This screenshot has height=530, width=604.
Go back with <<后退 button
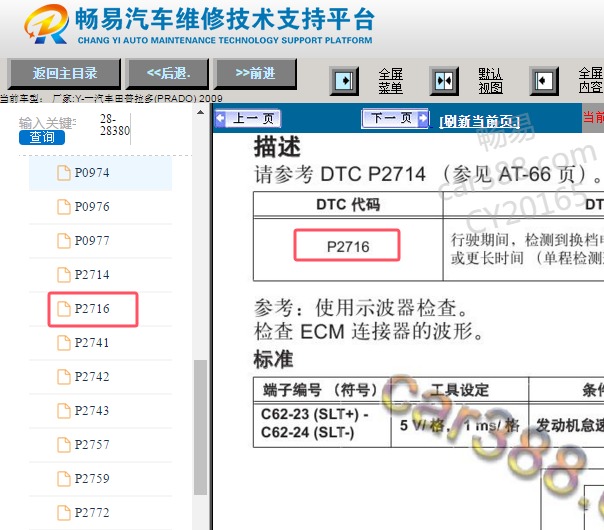tap(168, 73)
